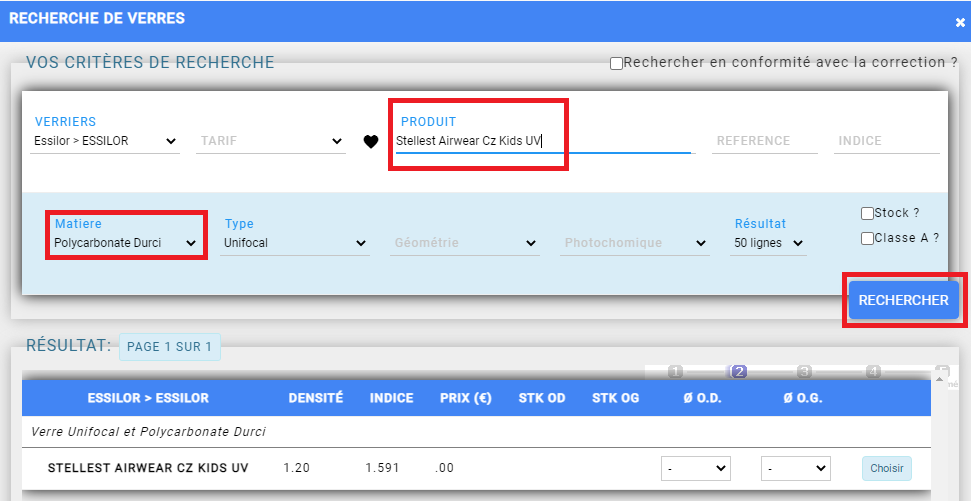Viewport: 971px width, 501px height.
Task: Expand the Géométrie dropdown
Action: (464, 243)
